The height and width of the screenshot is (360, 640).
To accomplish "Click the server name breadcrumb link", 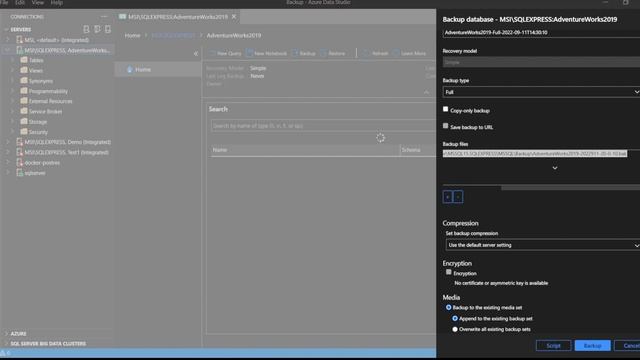I will click(173, 36).
